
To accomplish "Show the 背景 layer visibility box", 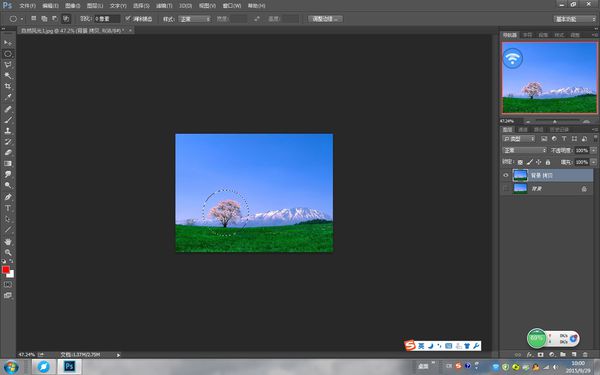I will tap(506, 188).
